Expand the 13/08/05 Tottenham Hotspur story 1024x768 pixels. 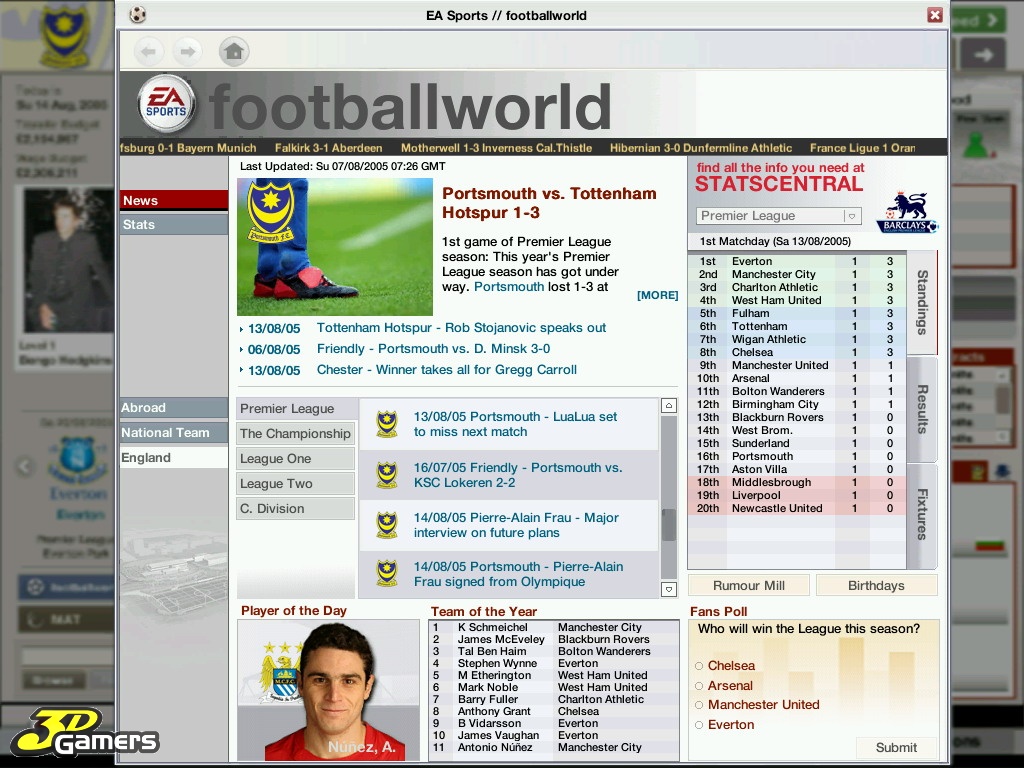461,328
